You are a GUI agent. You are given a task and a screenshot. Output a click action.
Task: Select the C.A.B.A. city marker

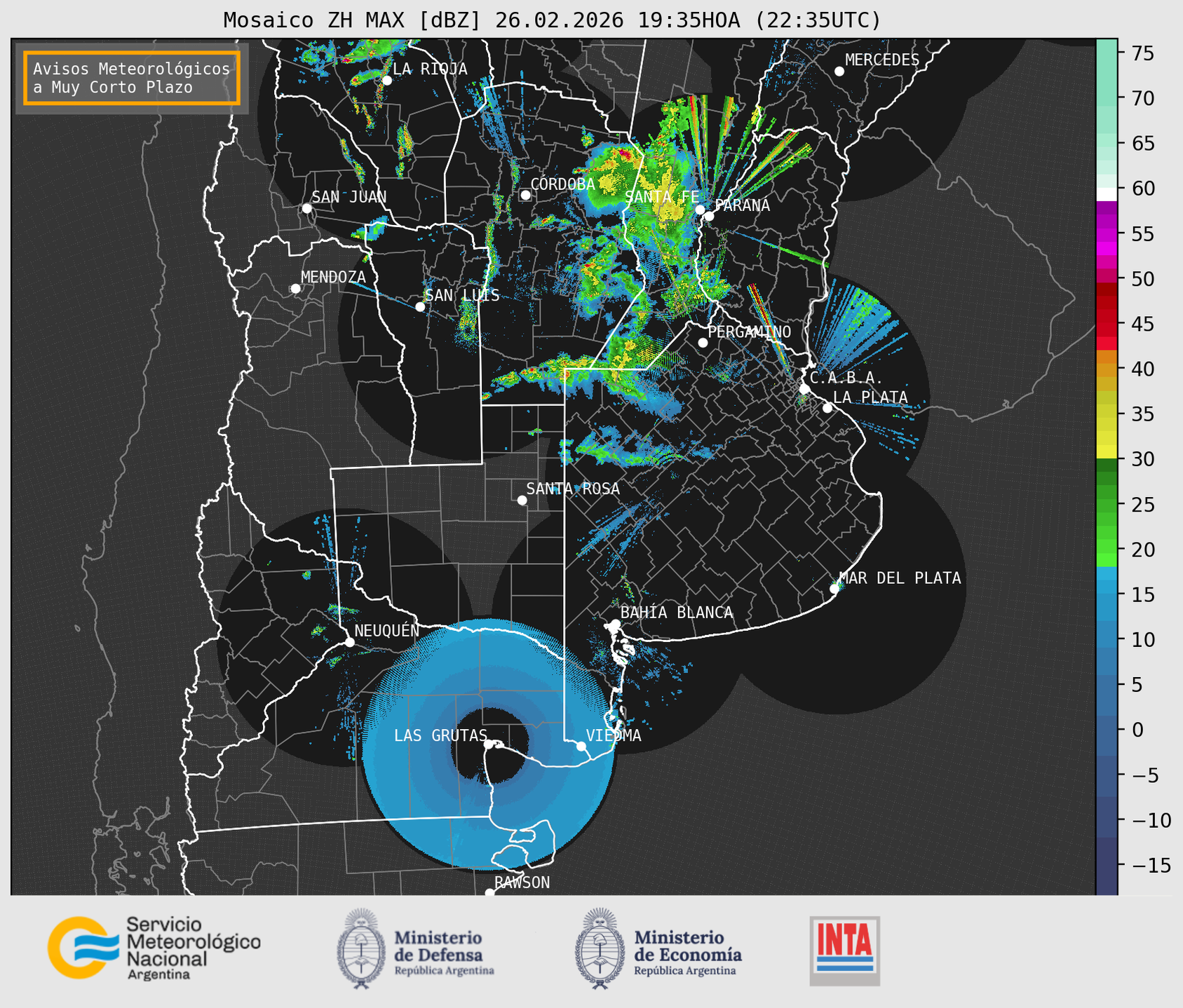pos(805,389)
